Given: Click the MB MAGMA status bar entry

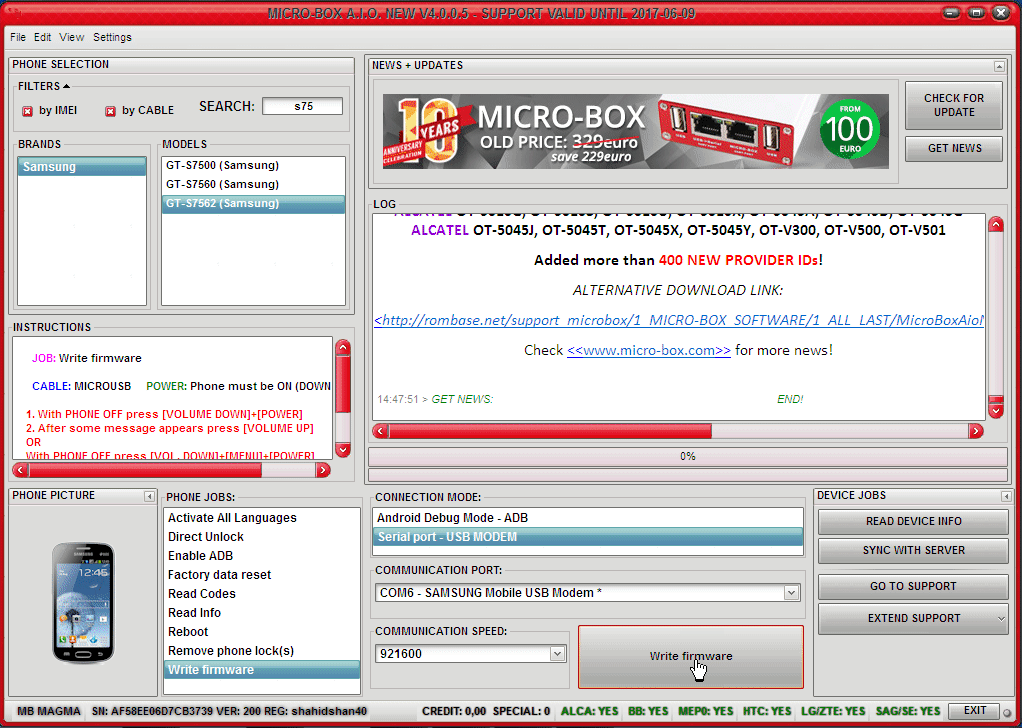Looking at the screenshot, I should pos(49,711).
